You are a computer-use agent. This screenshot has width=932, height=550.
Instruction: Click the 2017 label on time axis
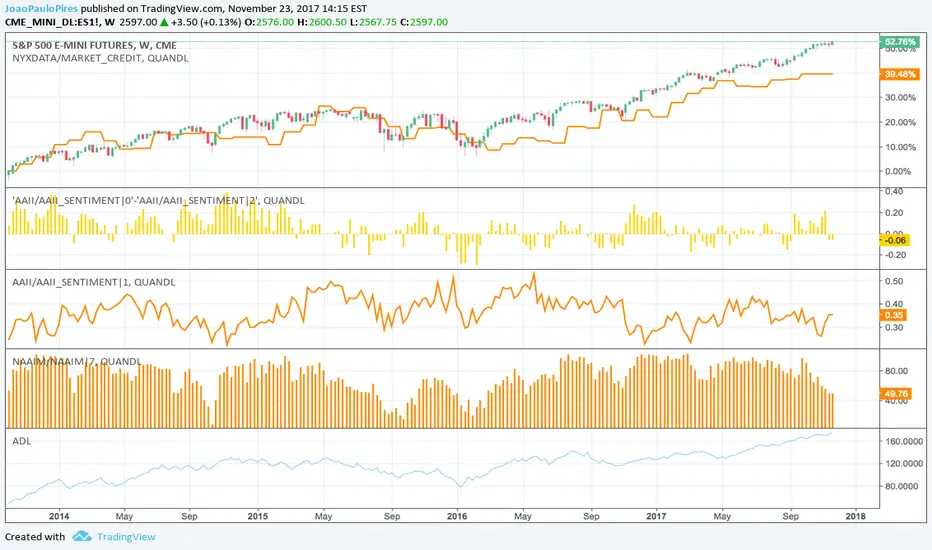pyautogui.click(x=656, y=516)
